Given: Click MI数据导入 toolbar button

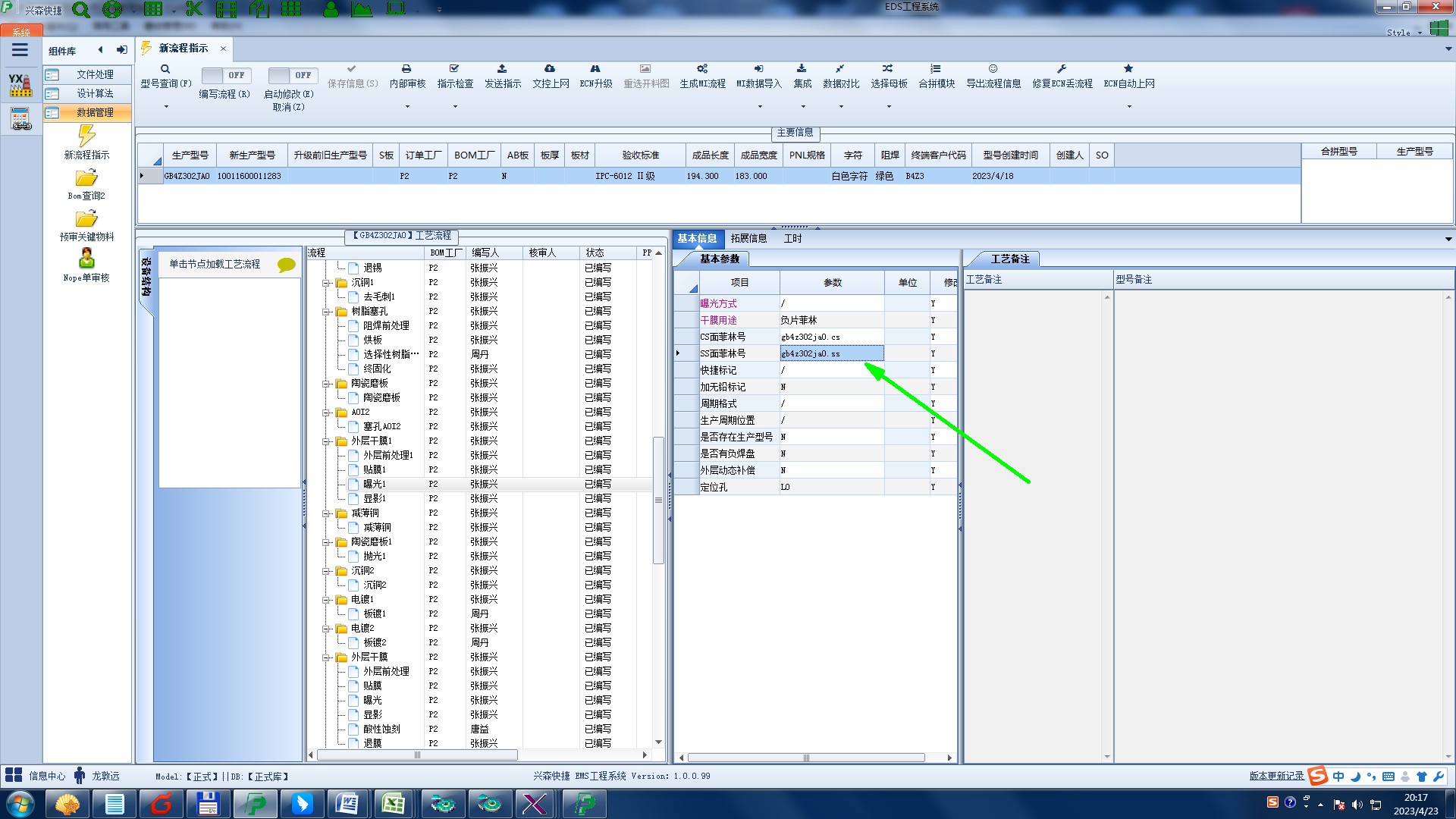Looking at the screenshot, I should tap(759, 76).
